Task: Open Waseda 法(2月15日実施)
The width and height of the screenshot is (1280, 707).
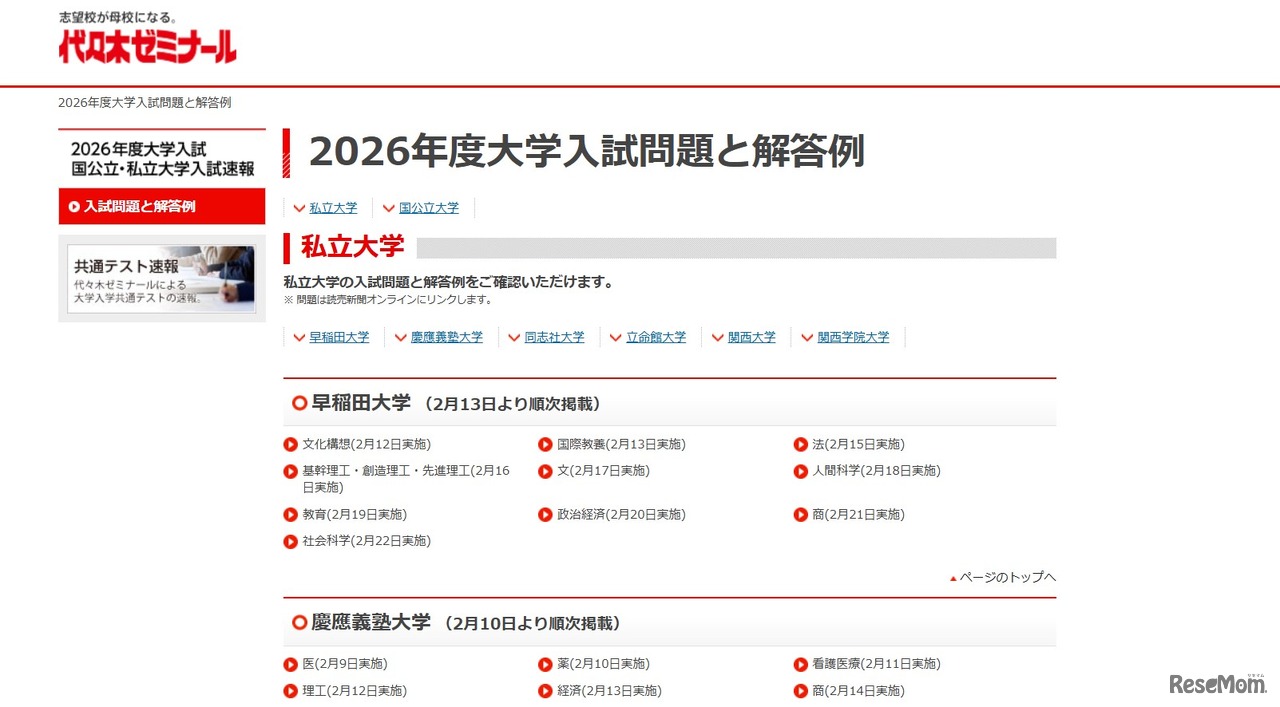Action: [858, 445]
